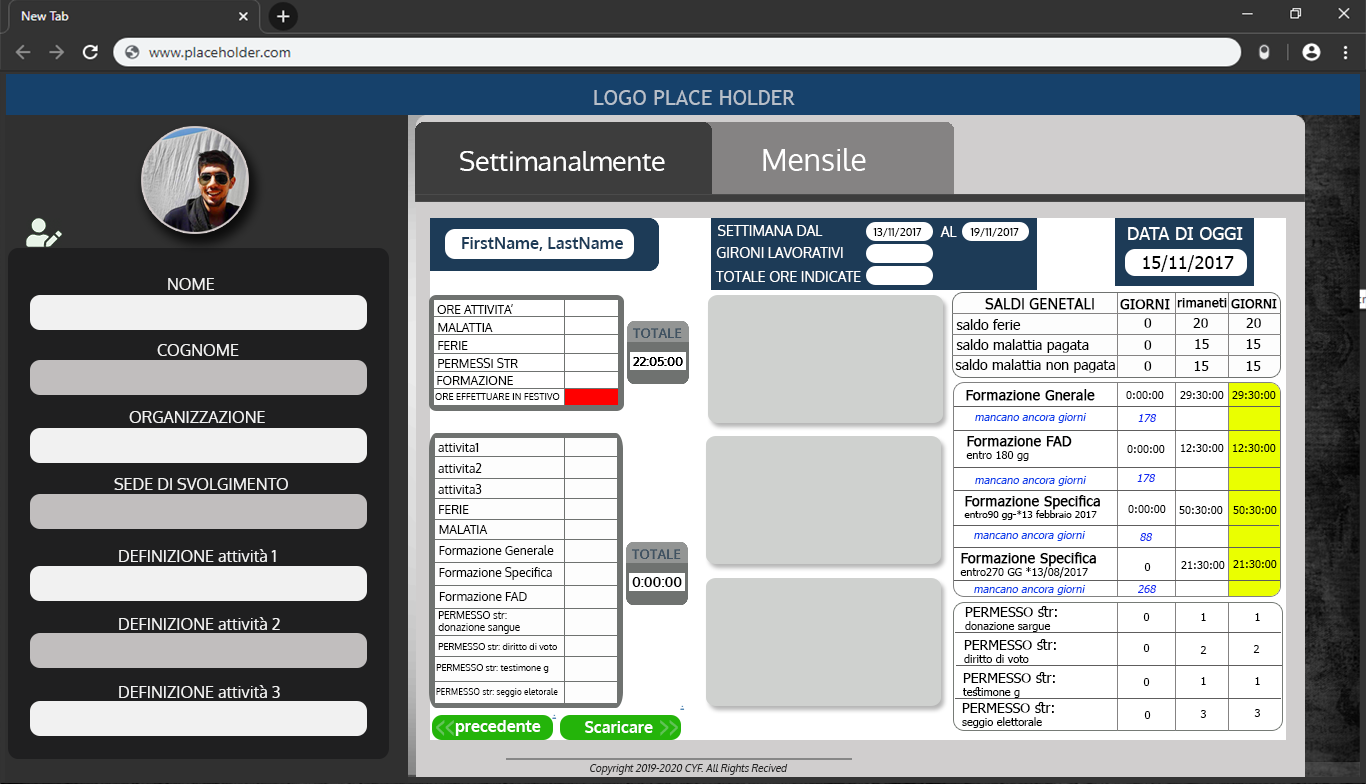This screenshot has width=1366, height=784.
Task: Click the MALATTIA row in hours table
Action: [x=526, y=327]
